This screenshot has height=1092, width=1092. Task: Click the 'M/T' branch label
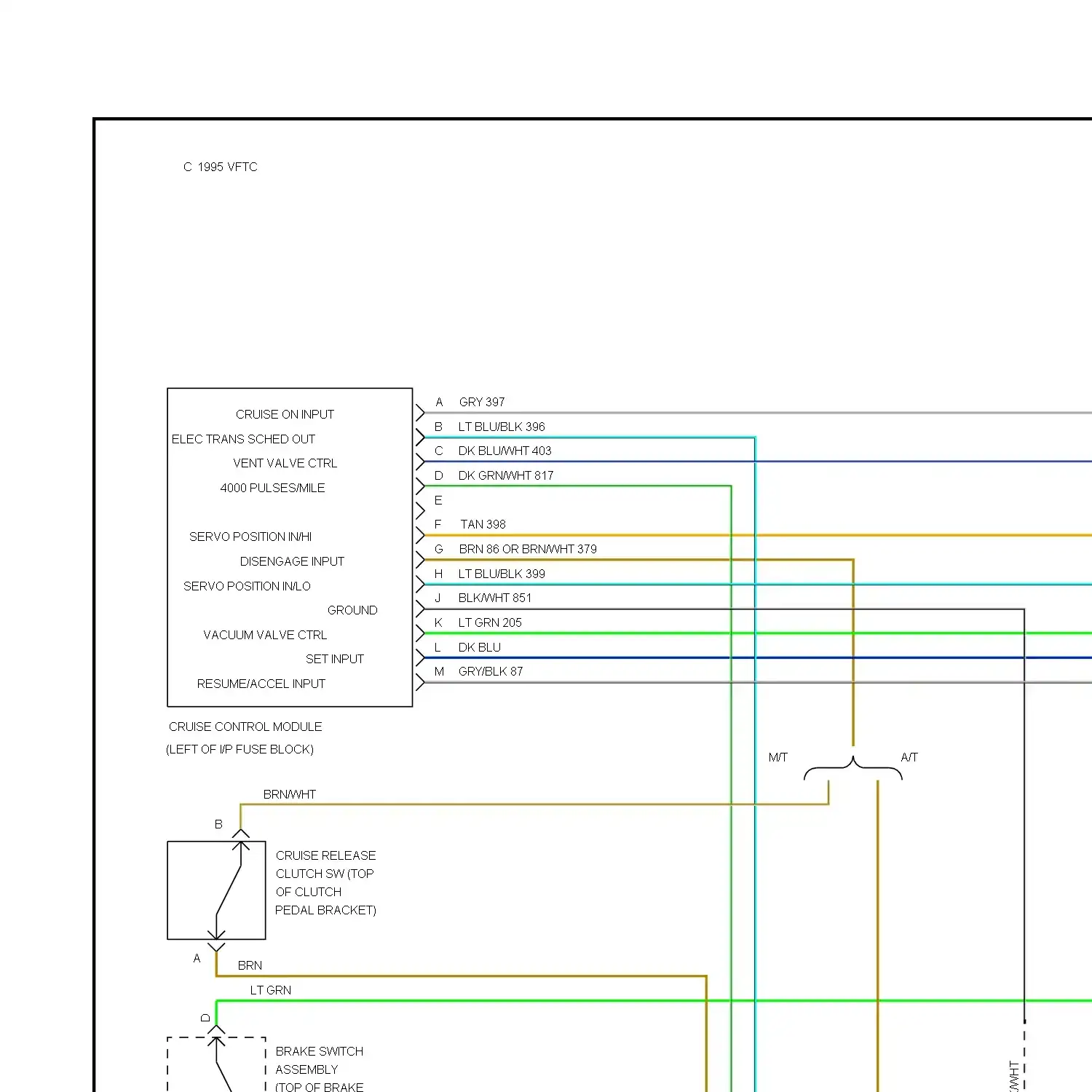point(778,757)
